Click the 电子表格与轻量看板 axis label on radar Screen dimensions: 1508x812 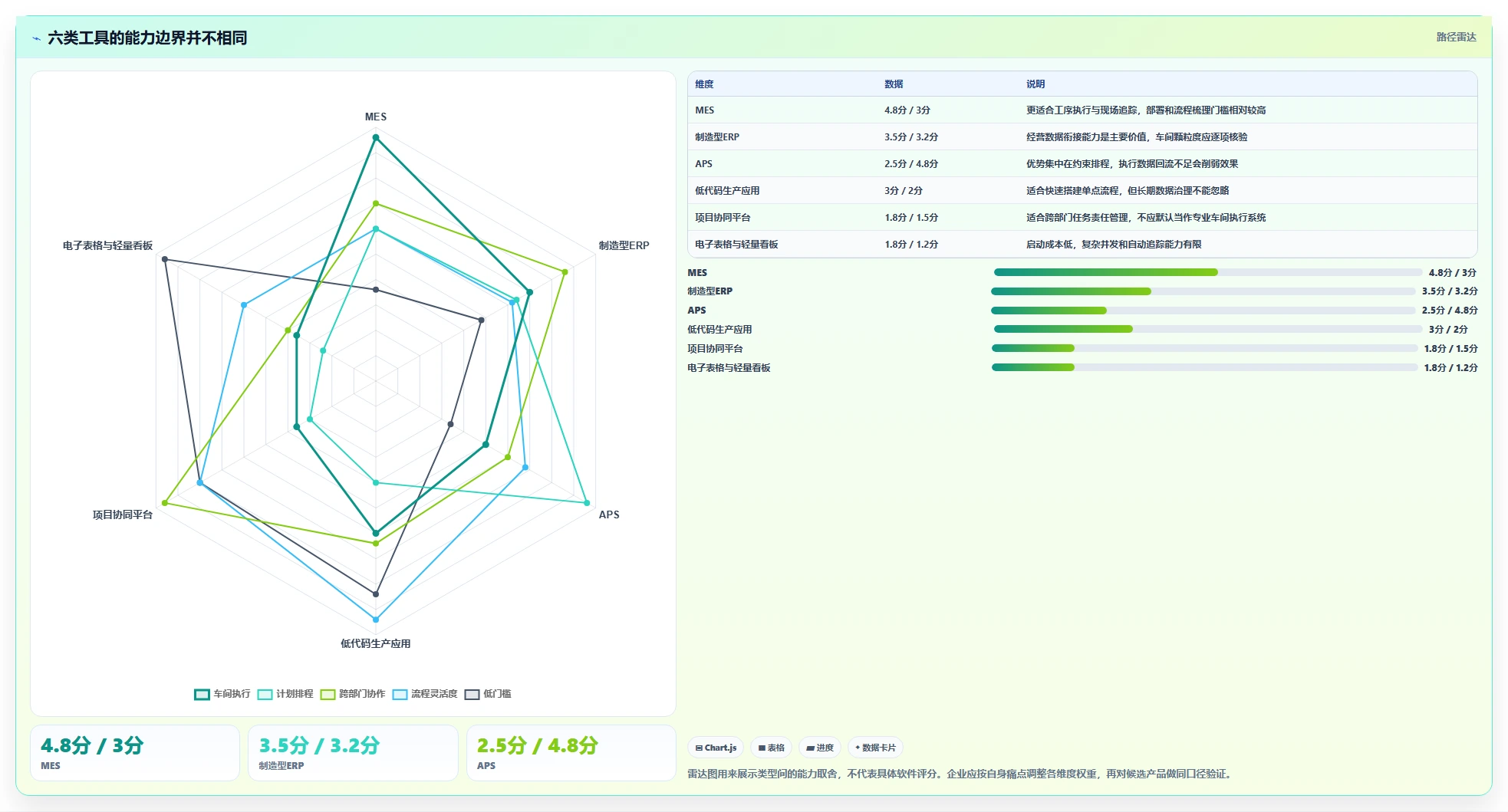tap(107, 245)
